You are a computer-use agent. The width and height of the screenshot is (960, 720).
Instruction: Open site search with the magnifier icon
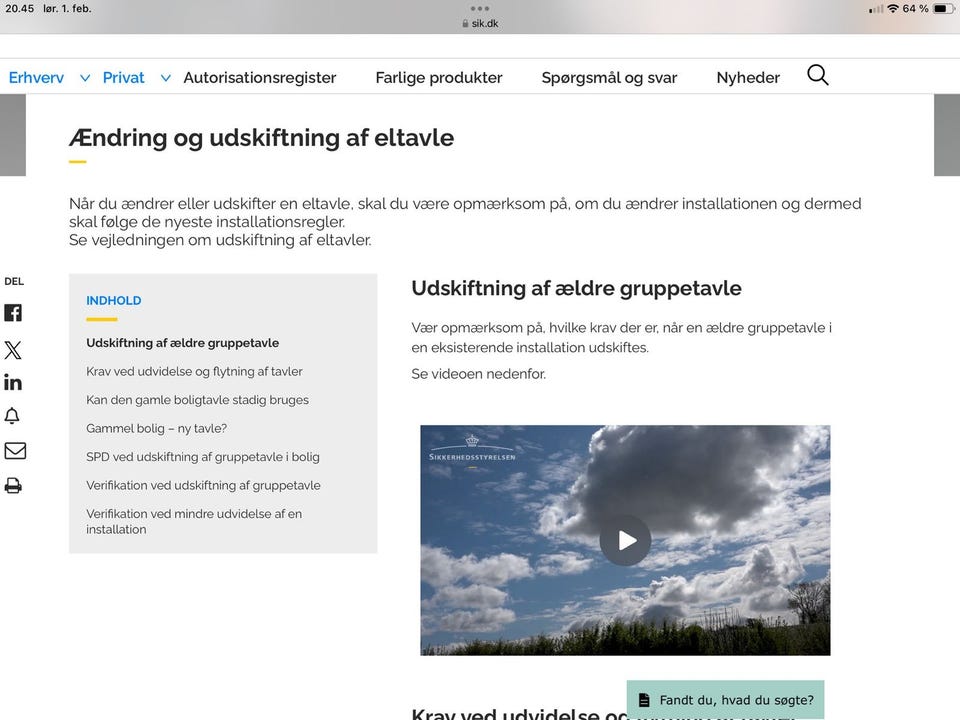coord(817,74)
